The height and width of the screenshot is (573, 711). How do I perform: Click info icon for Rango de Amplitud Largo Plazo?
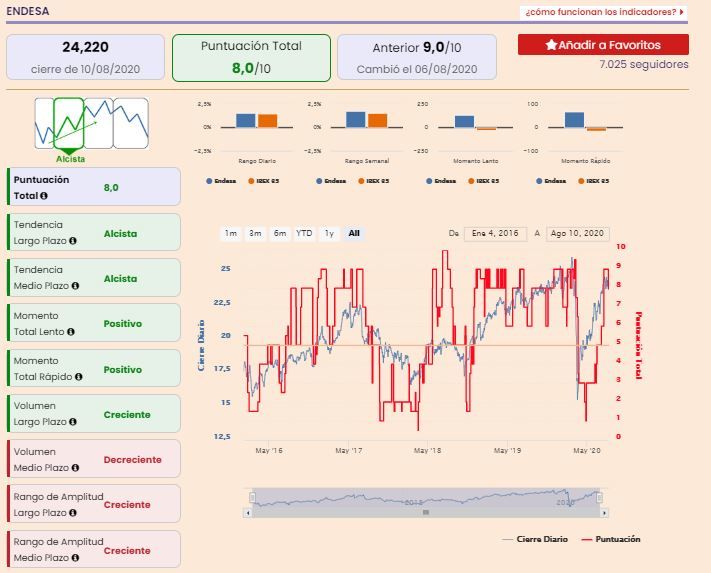click(x=73, y=513)
